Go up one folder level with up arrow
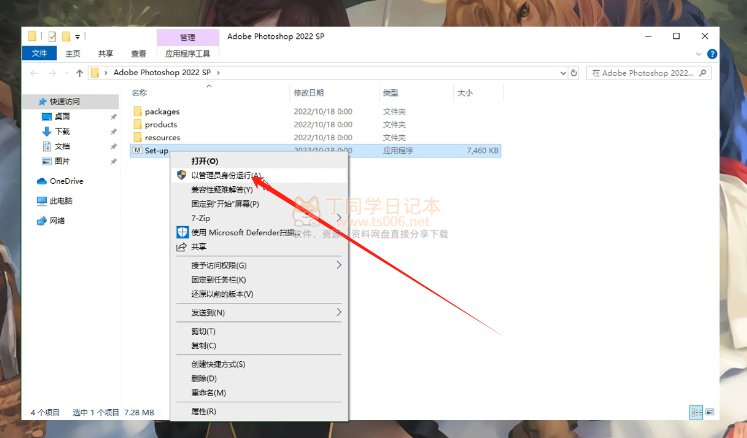This screenshot has width=747, height=438. pos(80,73)
